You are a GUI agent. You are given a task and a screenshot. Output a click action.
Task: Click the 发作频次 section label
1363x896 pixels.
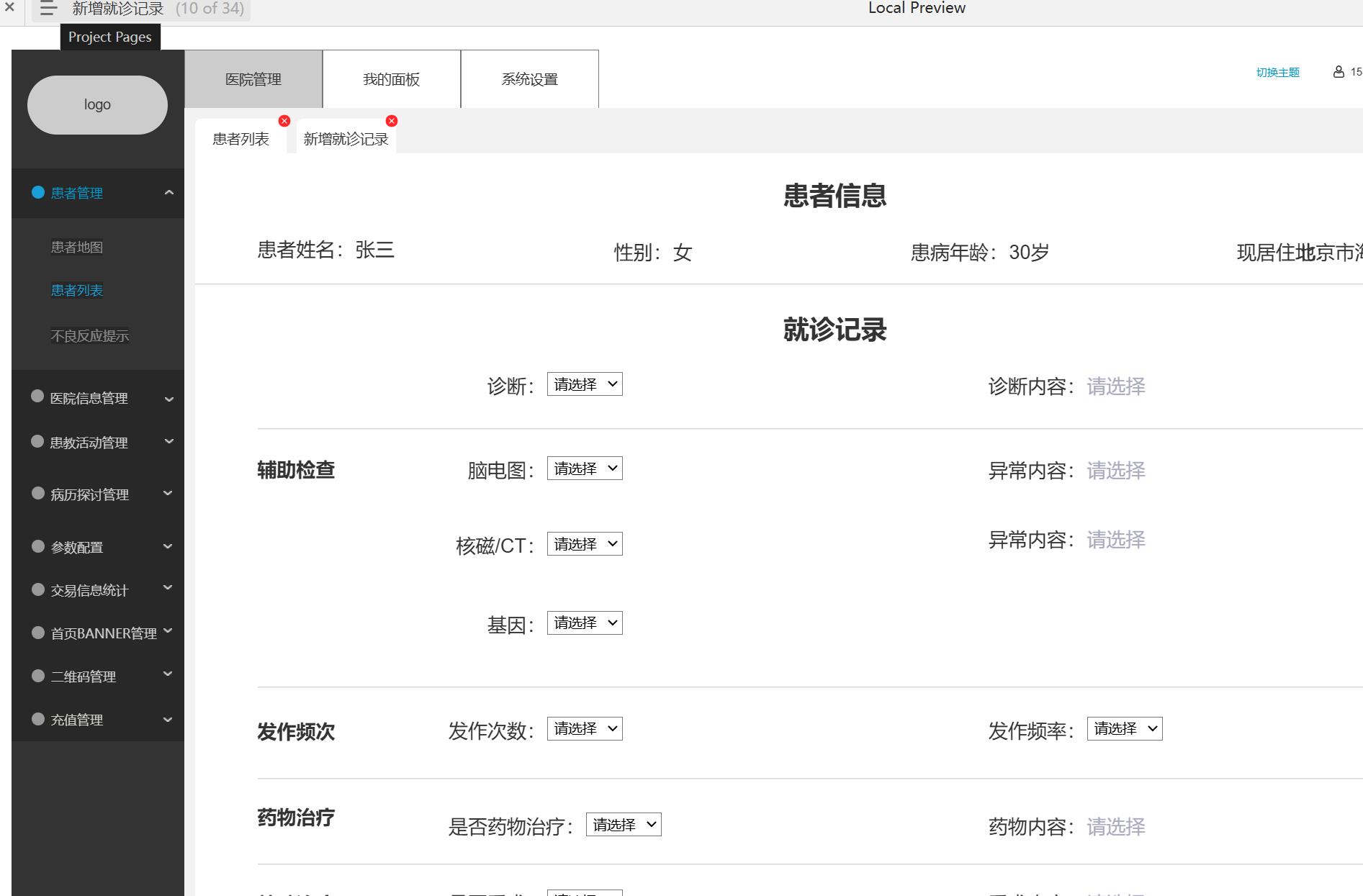[x=296, y=732]
